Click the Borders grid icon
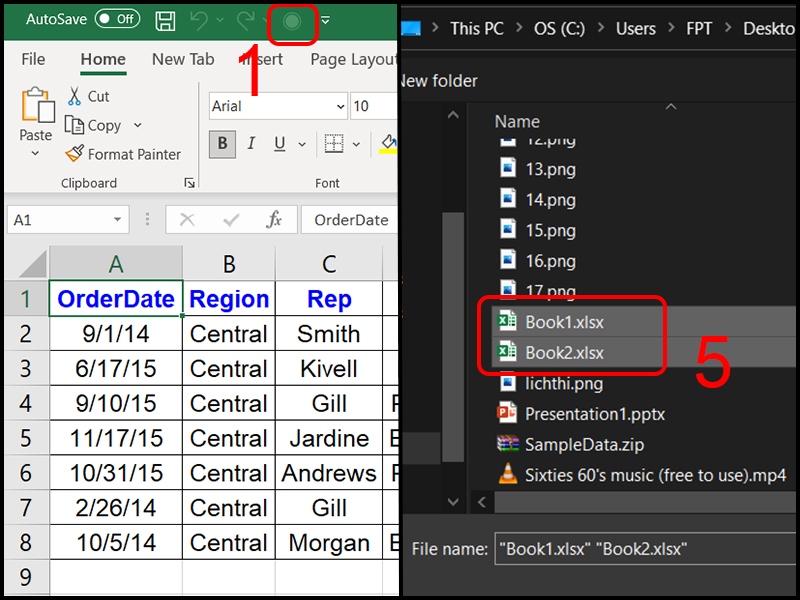The image size is (800, 600). pyautogui.click(x=334, y=143)
